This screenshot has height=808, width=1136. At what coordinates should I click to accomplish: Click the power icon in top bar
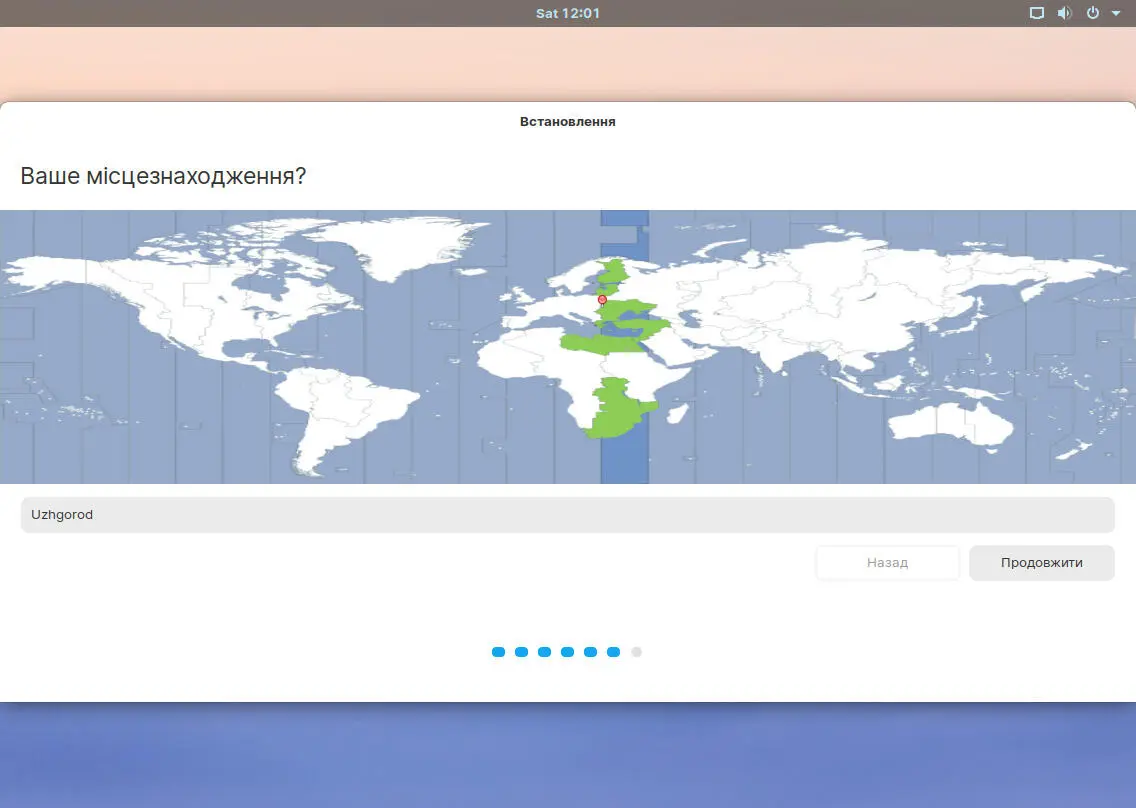(1093, 13)
